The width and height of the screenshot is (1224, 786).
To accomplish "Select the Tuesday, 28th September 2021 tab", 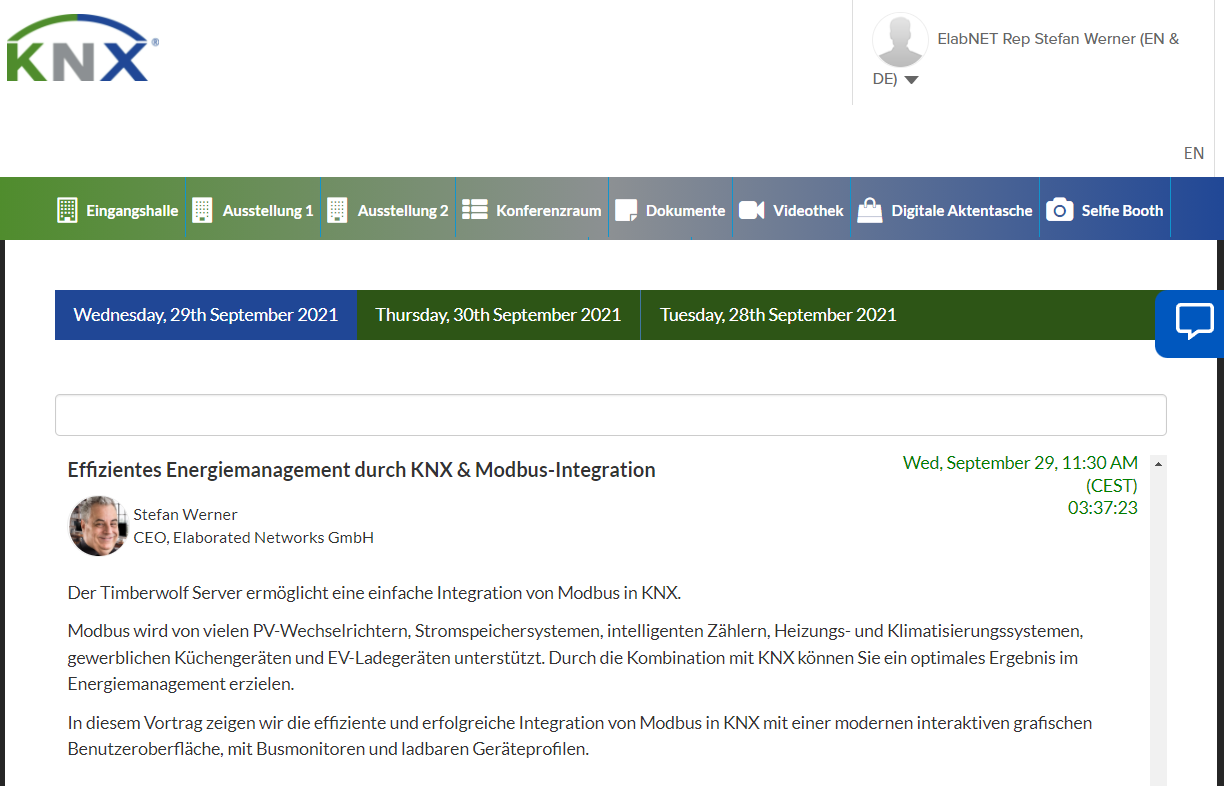I will (778, 315).
